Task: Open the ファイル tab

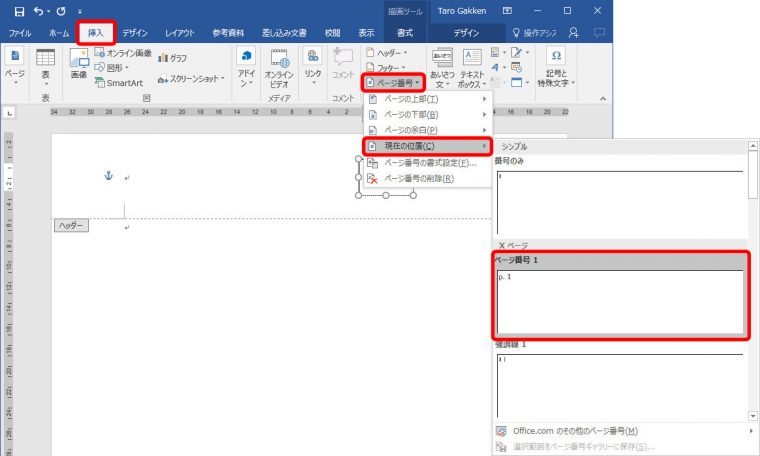Action: 20,33
